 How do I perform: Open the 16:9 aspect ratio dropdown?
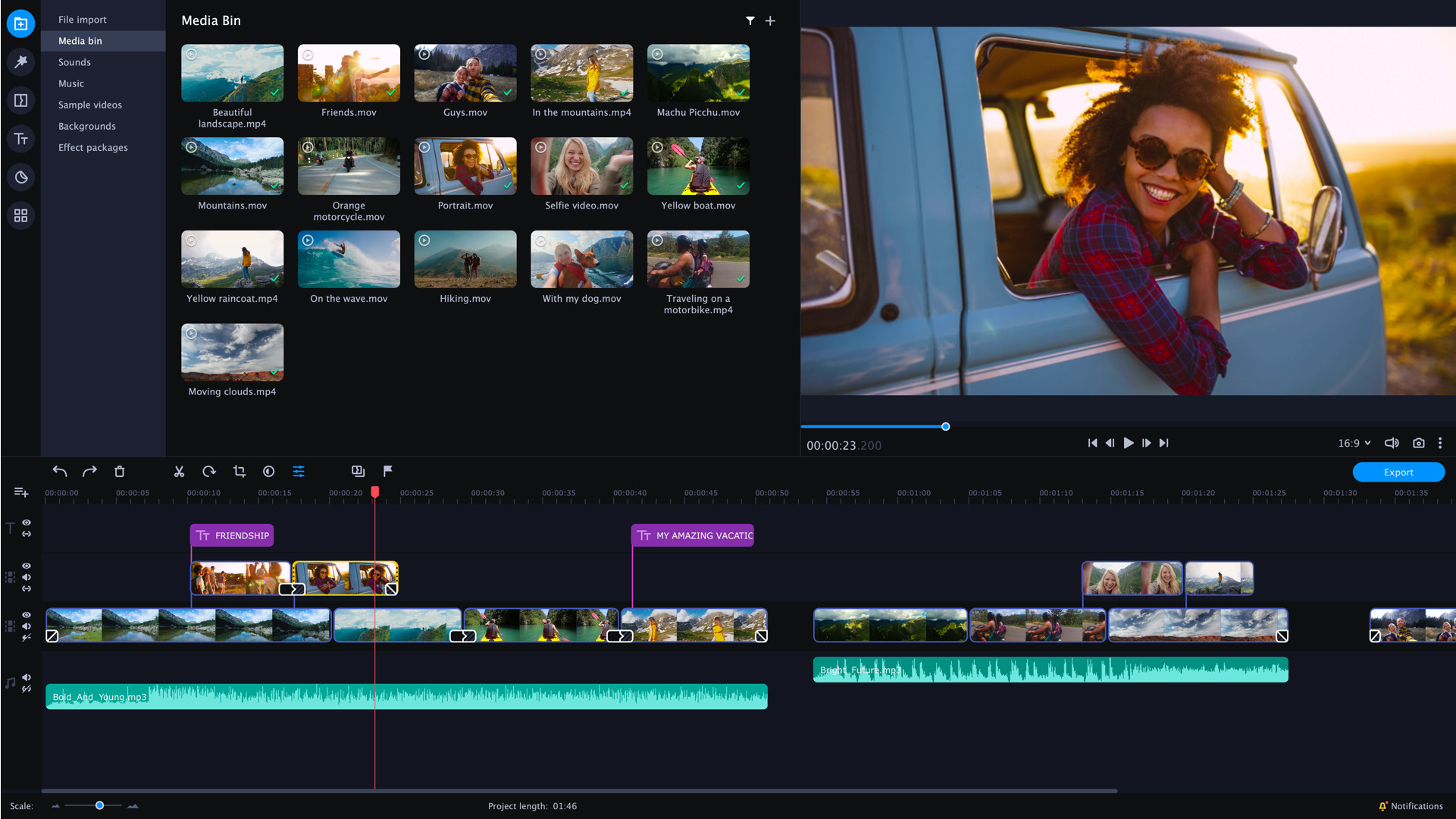click(1354, 443)
